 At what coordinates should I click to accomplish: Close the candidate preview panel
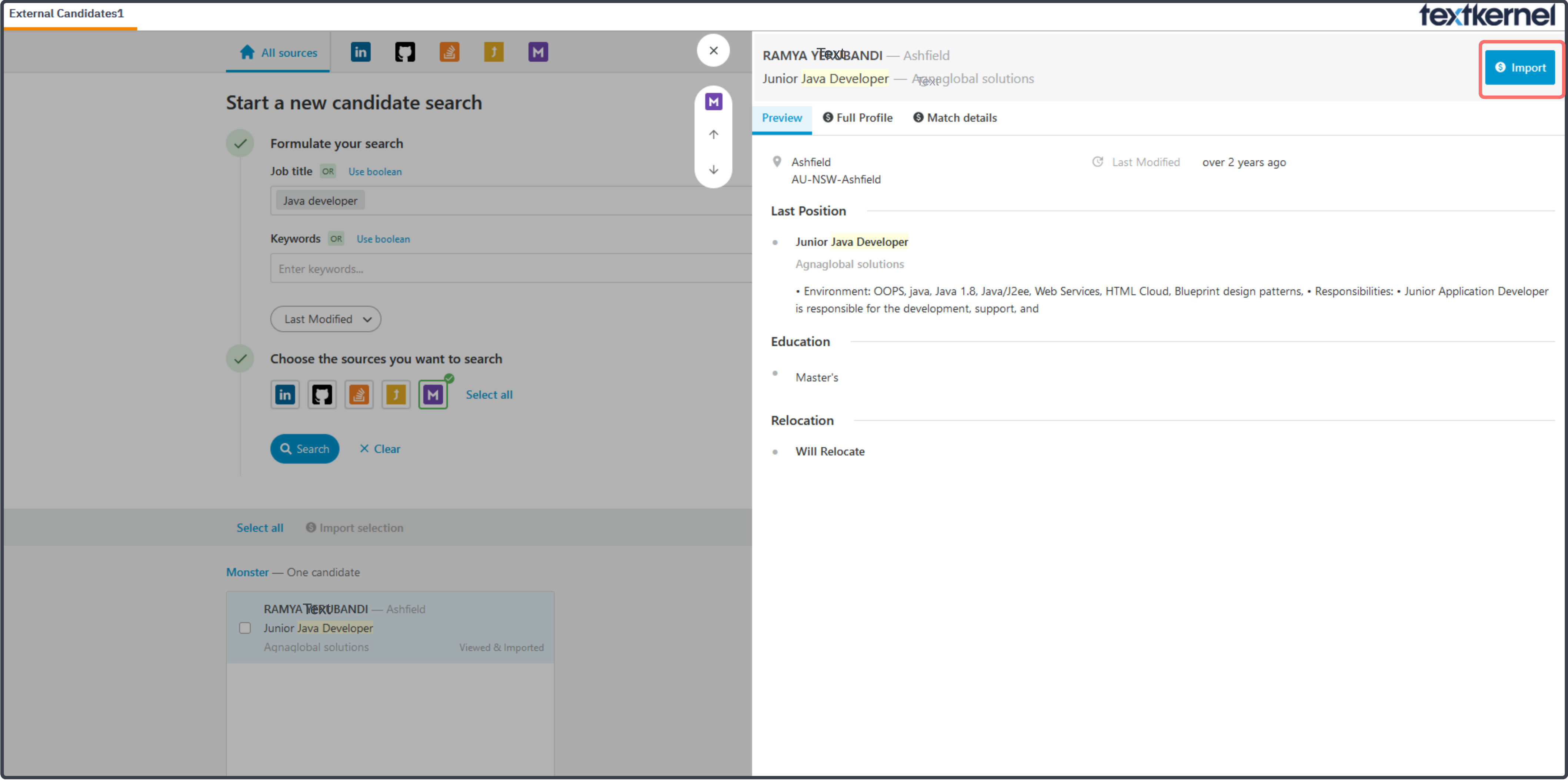(x=713, y=50)
